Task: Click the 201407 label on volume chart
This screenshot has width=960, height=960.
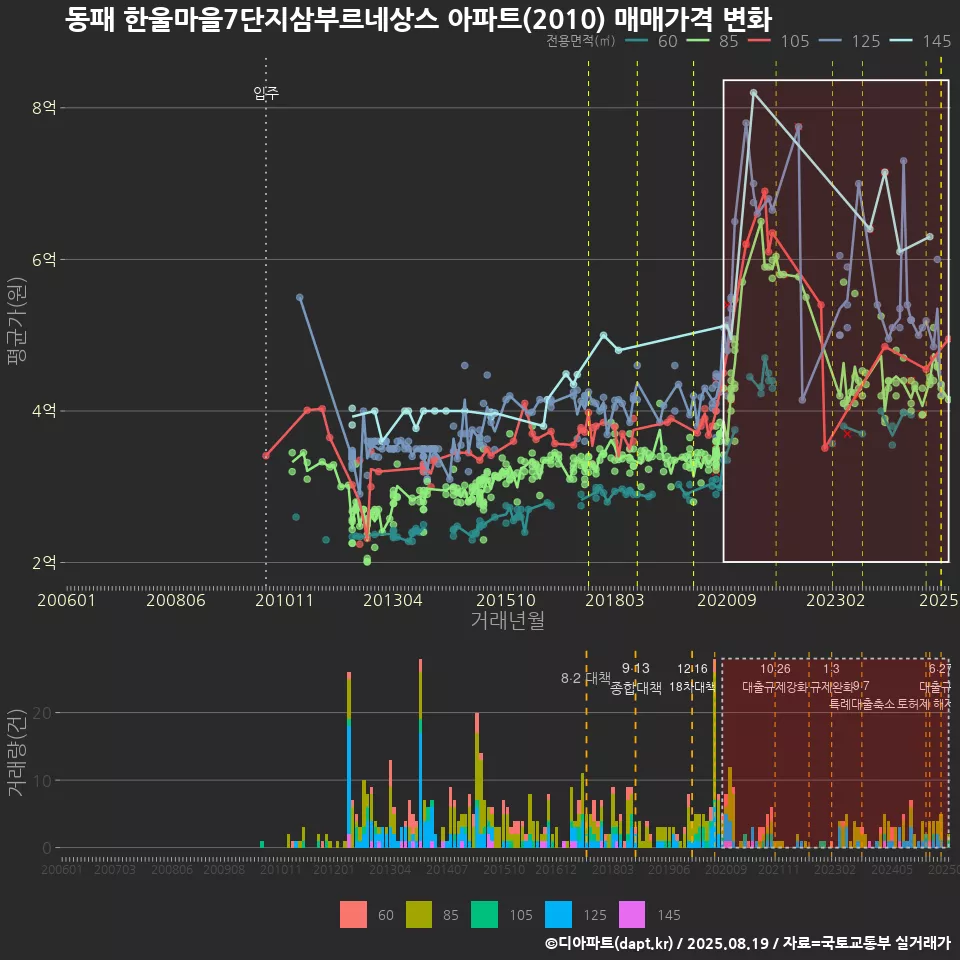Action: tap(447, 870)
